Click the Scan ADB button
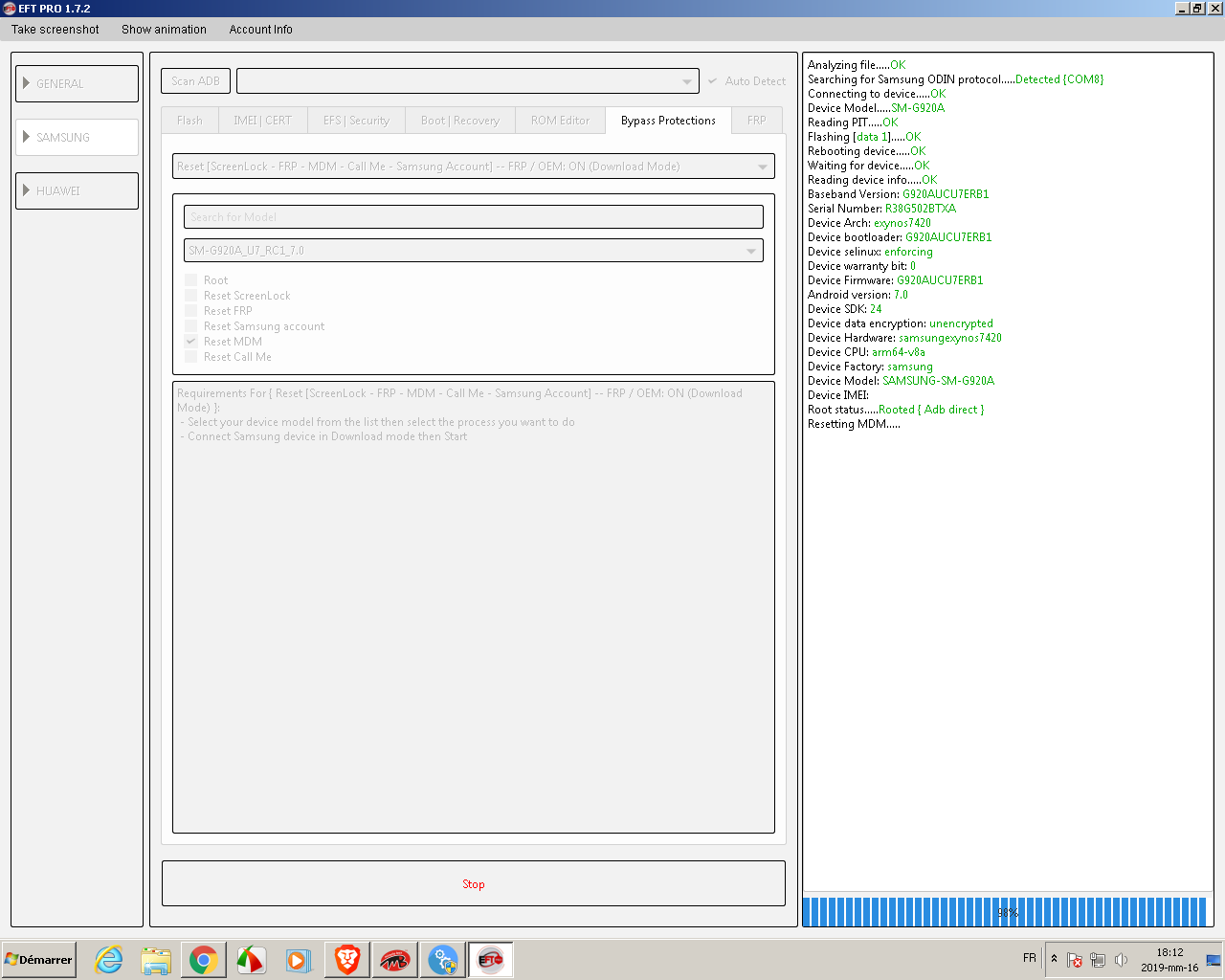The image size is (1225, 980). point(195,81)
